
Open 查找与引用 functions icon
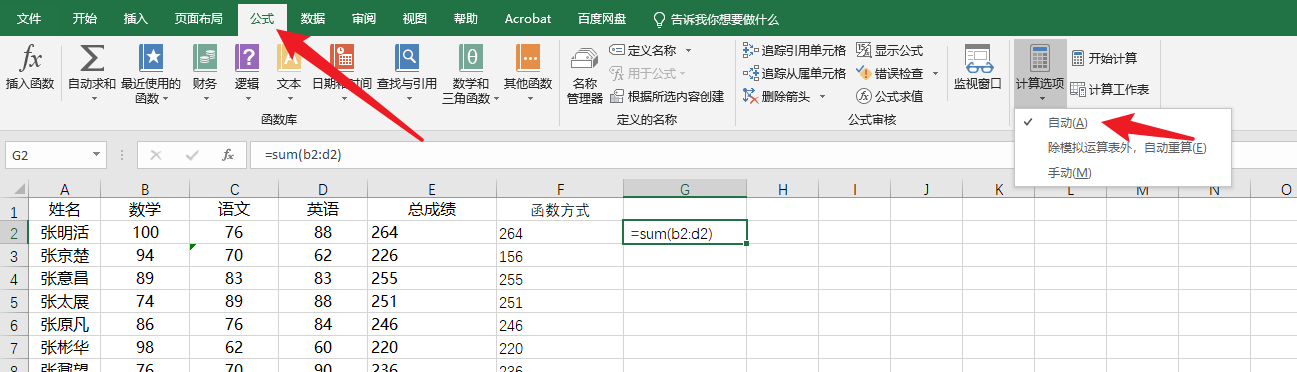point(407,57)
